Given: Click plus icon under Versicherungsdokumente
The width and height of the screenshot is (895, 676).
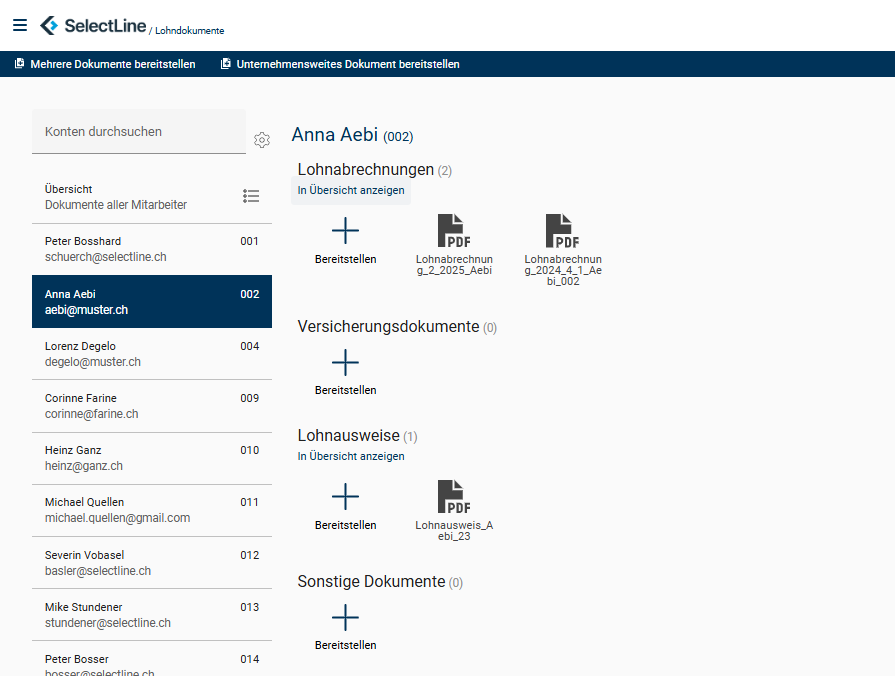Looking at the screenshot, I should point(345,363).
